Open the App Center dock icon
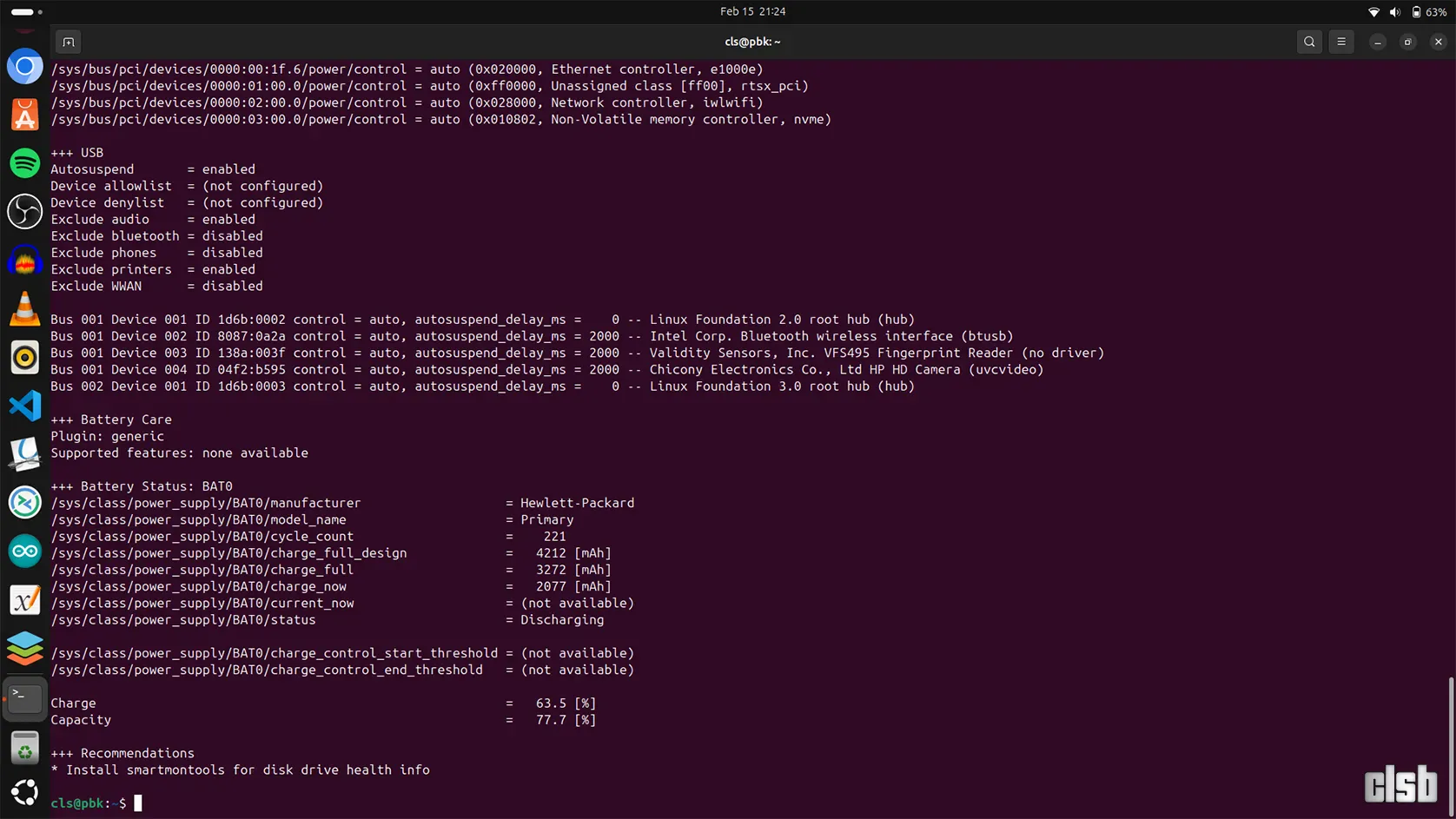This screenshot has width=1456, height=819. (x=24, y=116)
